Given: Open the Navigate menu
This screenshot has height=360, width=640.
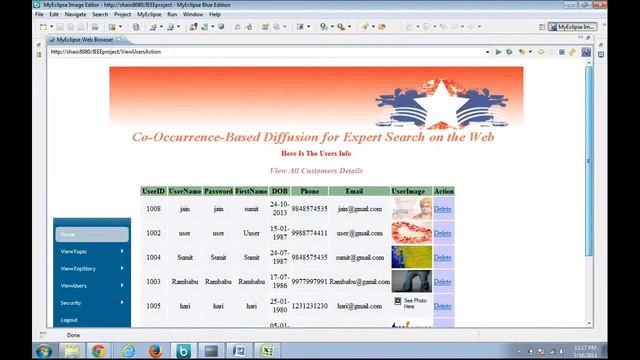Looking at the screenshot, I should pos(76,14).
